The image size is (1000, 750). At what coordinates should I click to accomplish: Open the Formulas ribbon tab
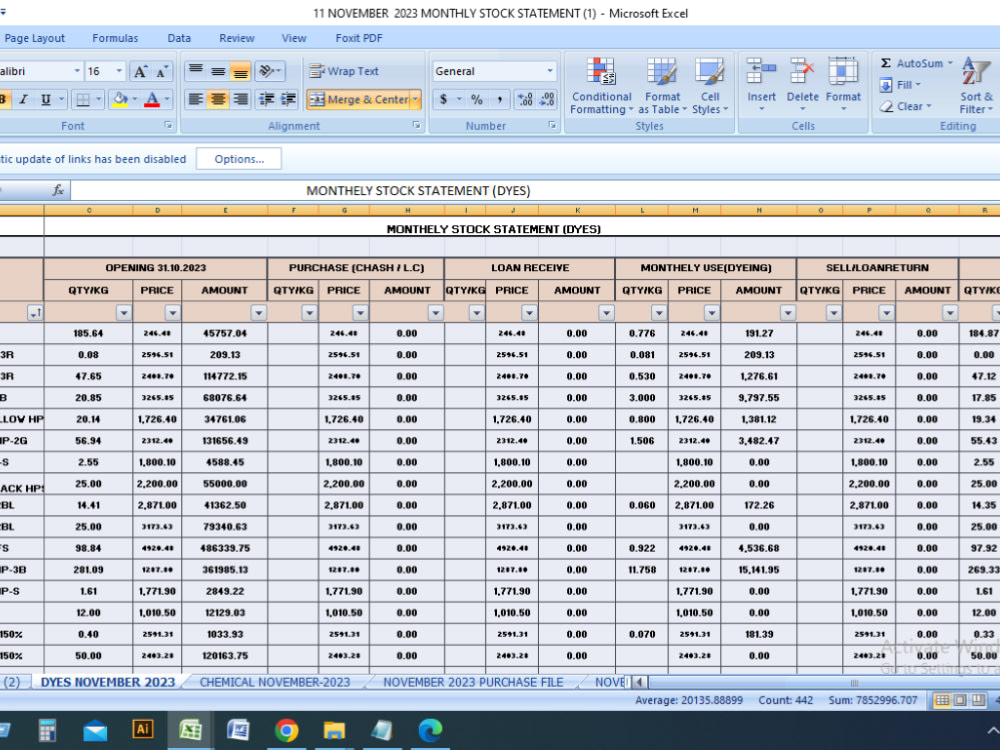tap(115, 38)
